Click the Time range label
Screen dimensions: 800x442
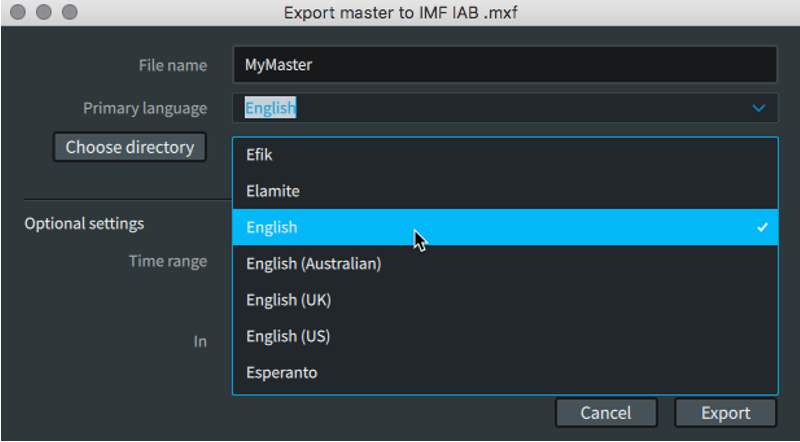tap(167, 261)
